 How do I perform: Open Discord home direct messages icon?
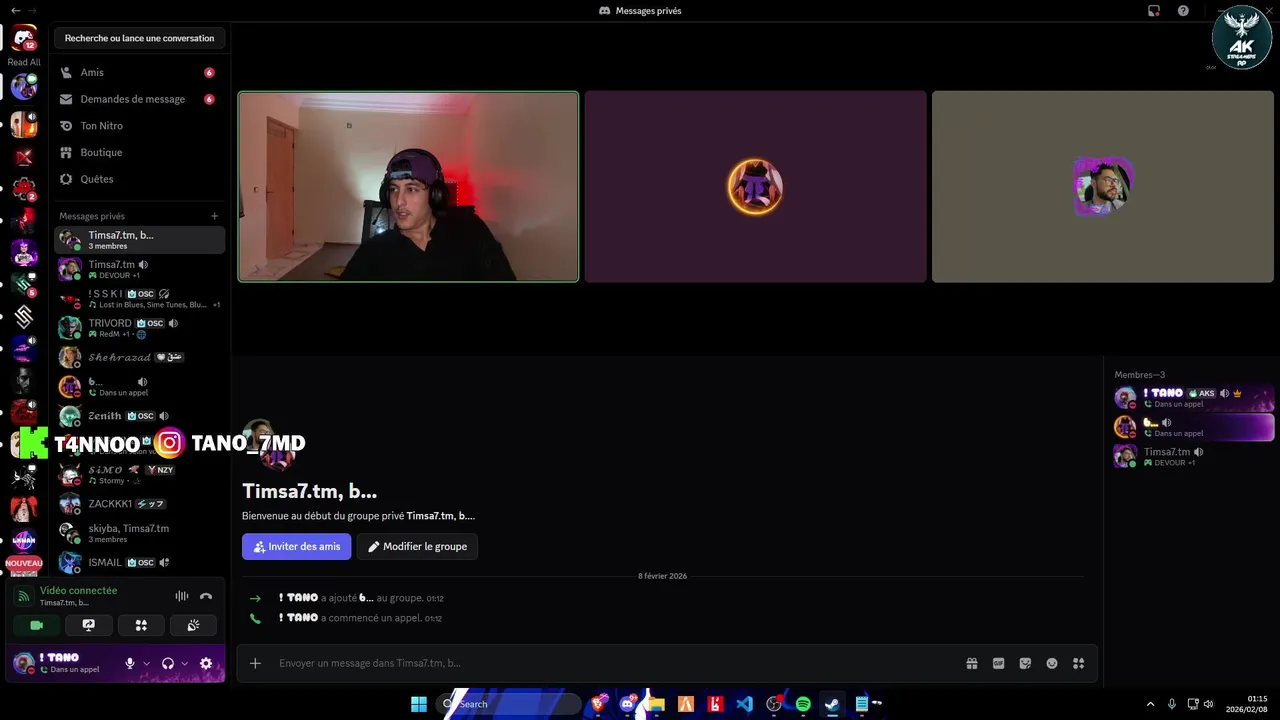pos(24,38)
